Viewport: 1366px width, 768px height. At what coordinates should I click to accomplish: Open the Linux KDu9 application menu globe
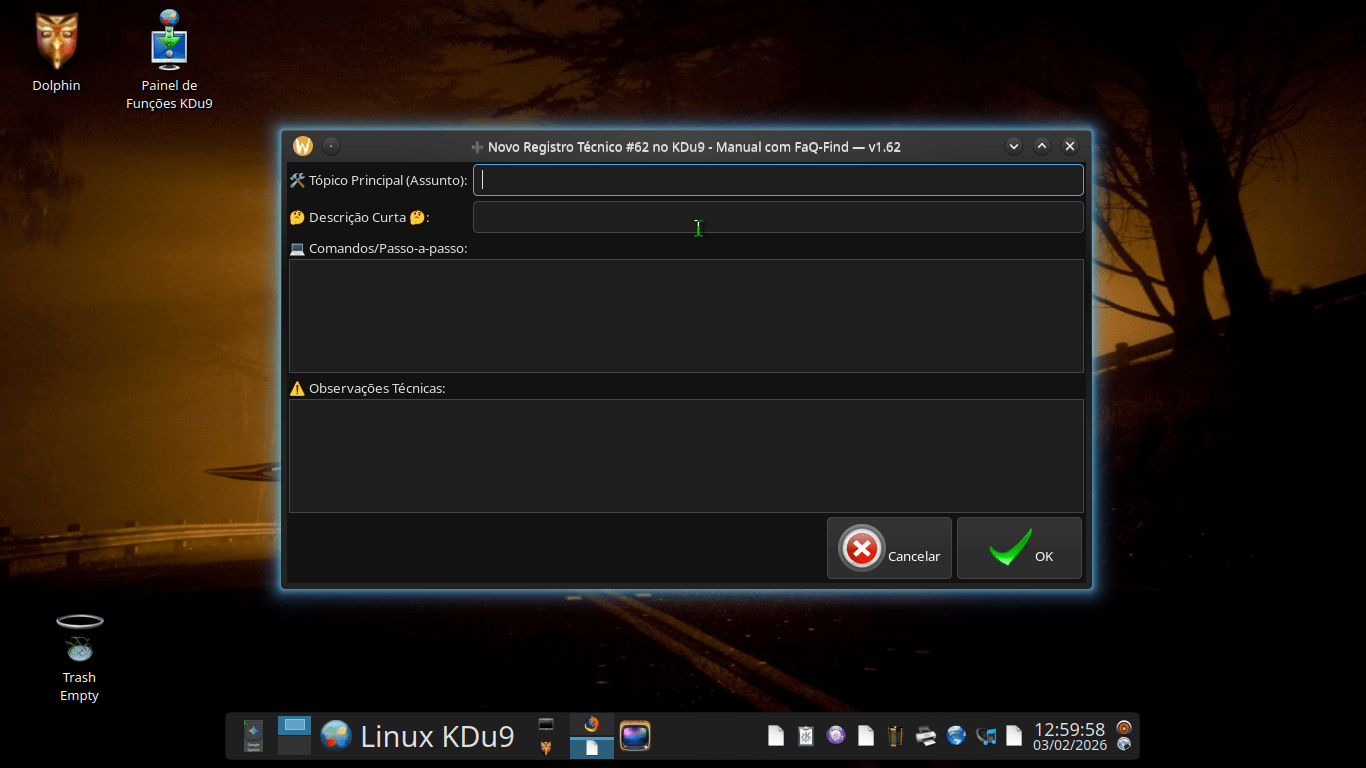tap(336, 736)
